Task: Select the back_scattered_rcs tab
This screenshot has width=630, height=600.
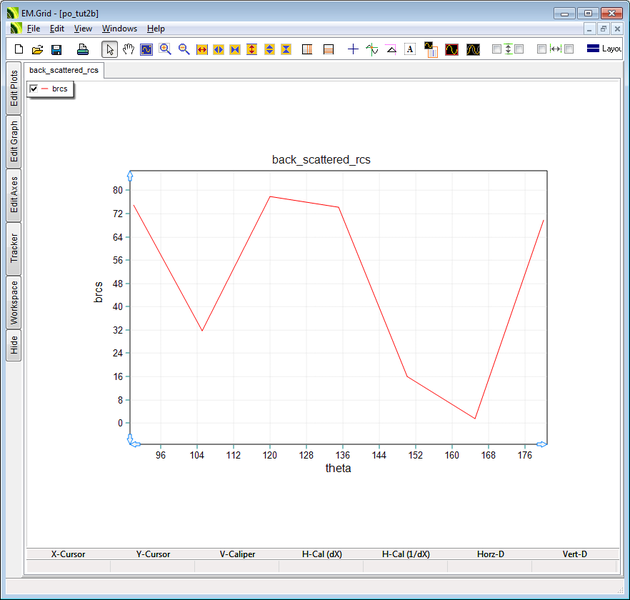Action: pos(63,70)
